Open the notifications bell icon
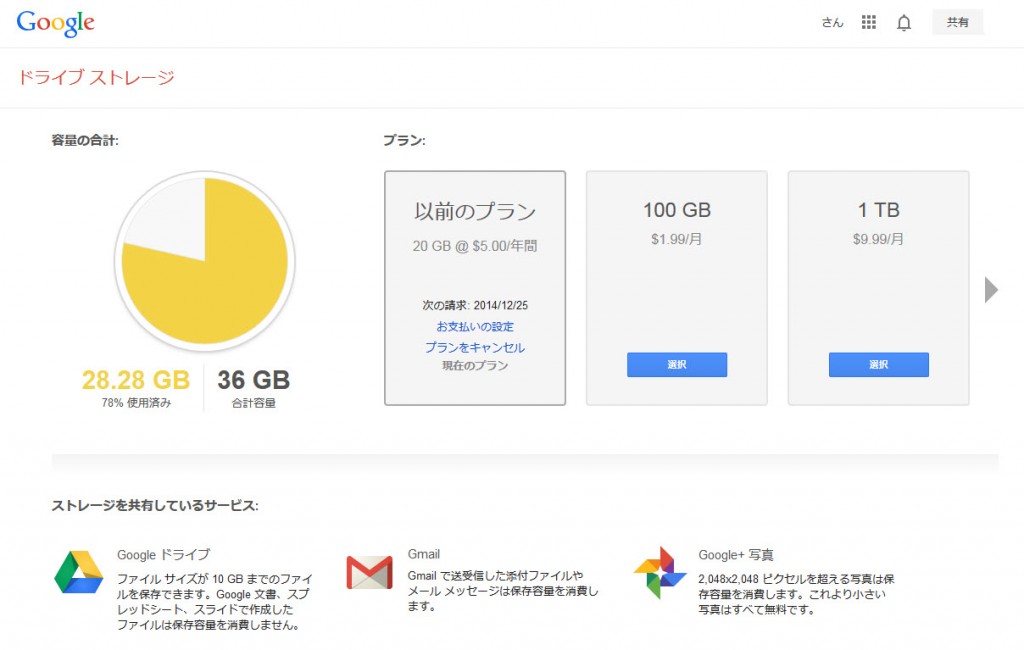This screenshot has height=650, width=1024. [904, 23]
